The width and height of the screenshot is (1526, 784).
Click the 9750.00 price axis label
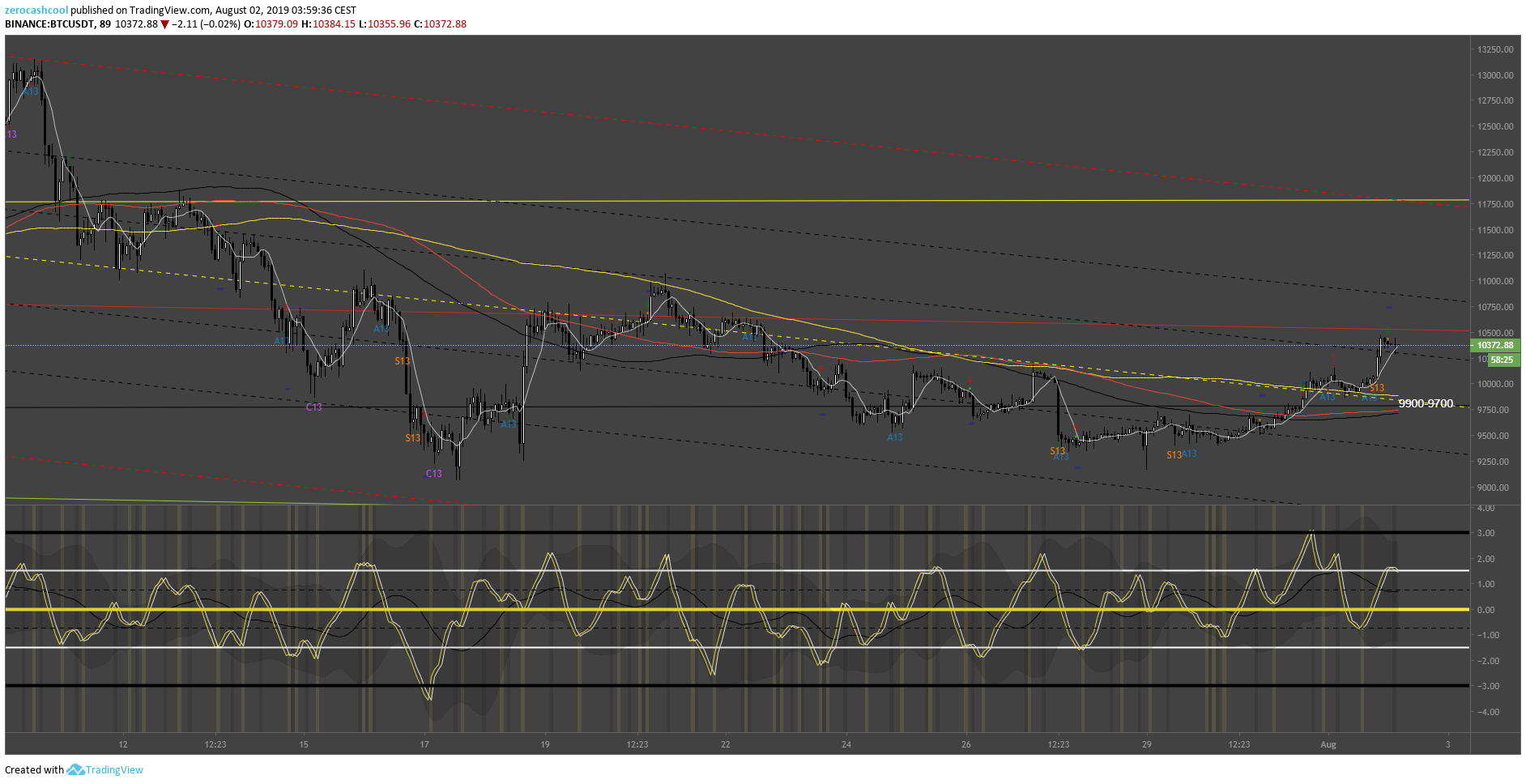coord(1493,410)
